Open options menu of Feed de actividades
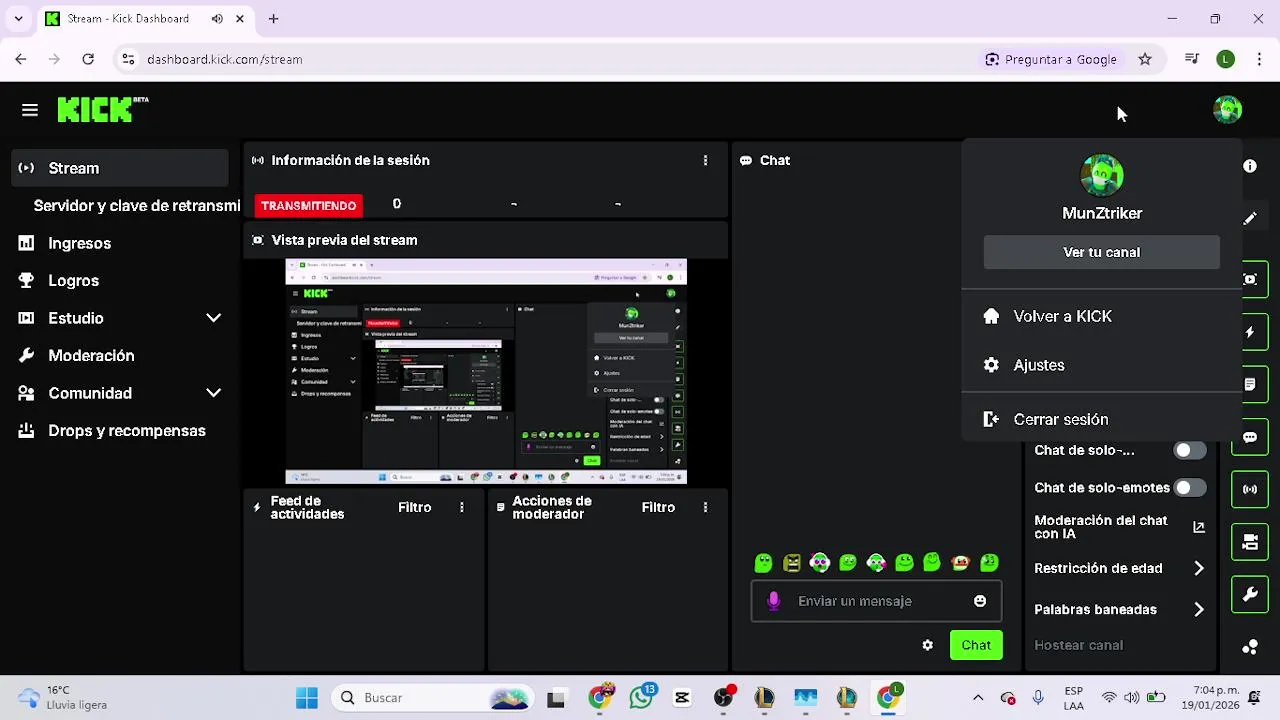The width and height of the screenshot is (1280, 720). (x=461, y=507)
